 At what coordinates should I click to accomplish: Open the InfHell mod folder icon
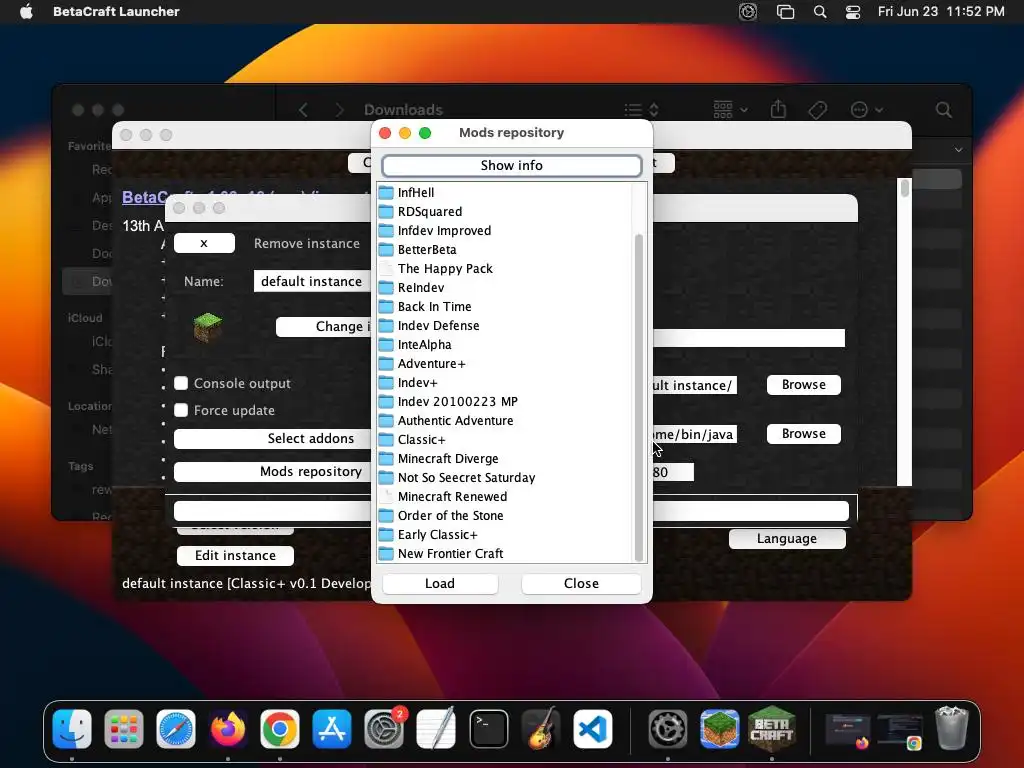pos(386,193)
